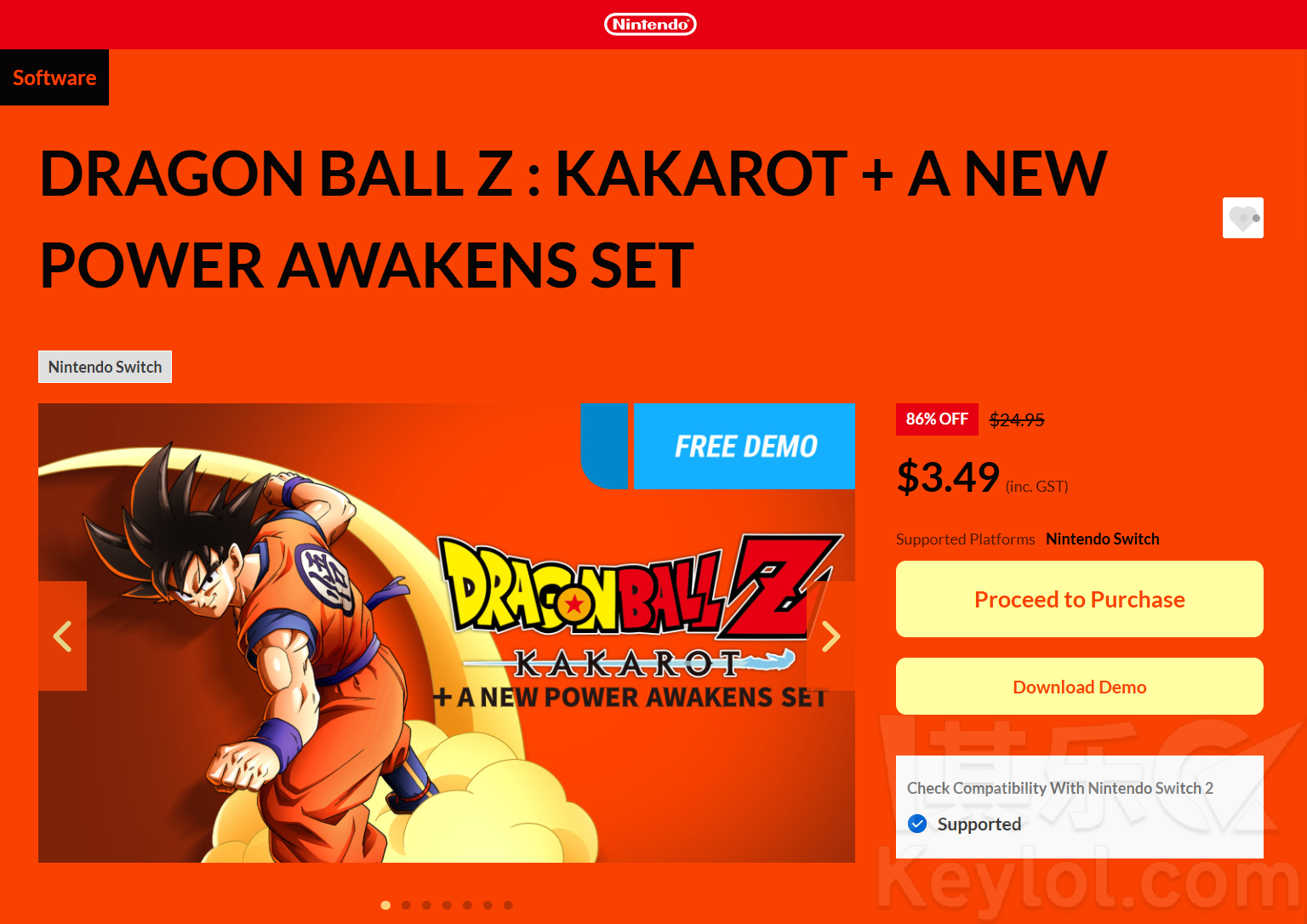
Task: Open the Software category tab
Action: [54, 77]
